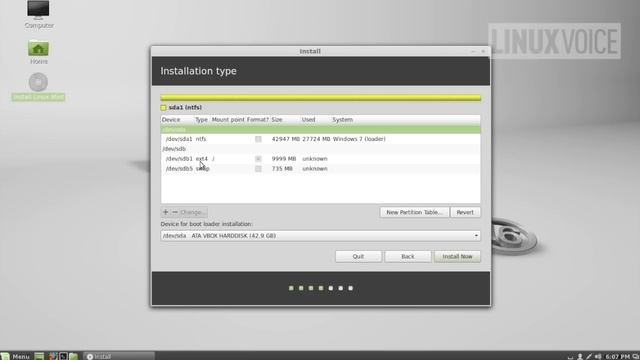Open the network connection tray icon
640x360 pixels.
click(589, 357)
